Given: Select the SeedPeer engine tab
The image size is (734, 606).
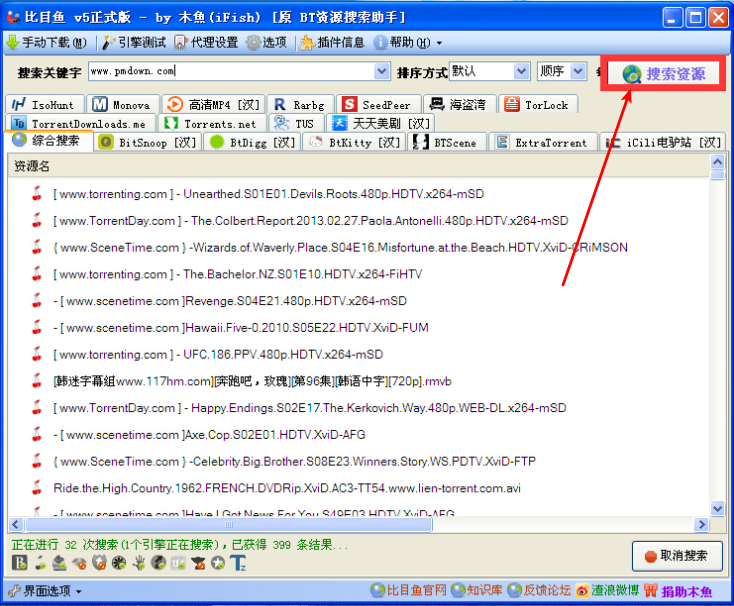Looking at the screenshot, I should pos(378,104).
